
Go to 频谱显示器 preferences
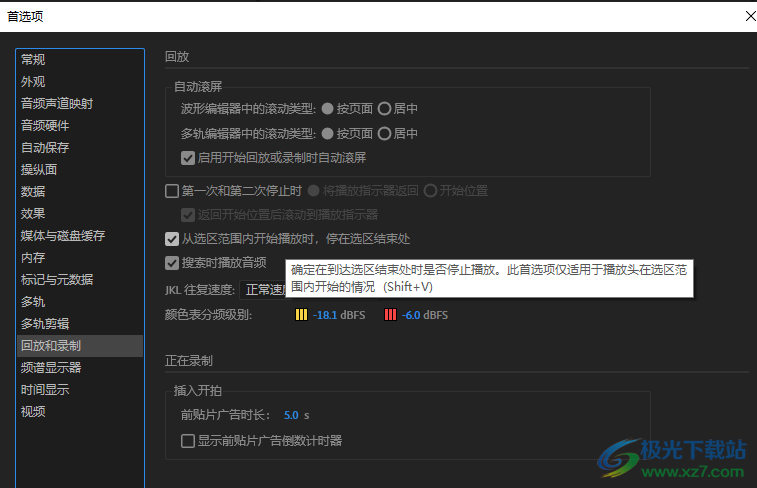click(51, 368)
